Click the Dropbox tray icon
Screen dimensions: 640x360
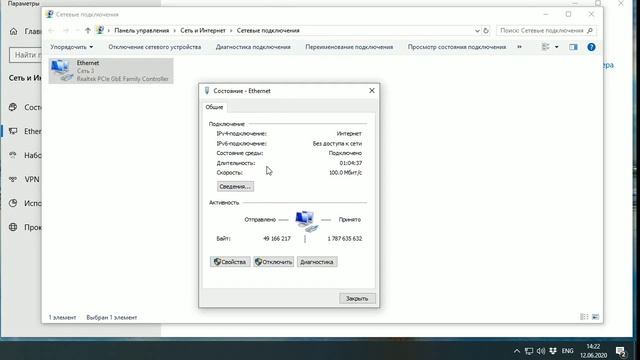point(553,351)
